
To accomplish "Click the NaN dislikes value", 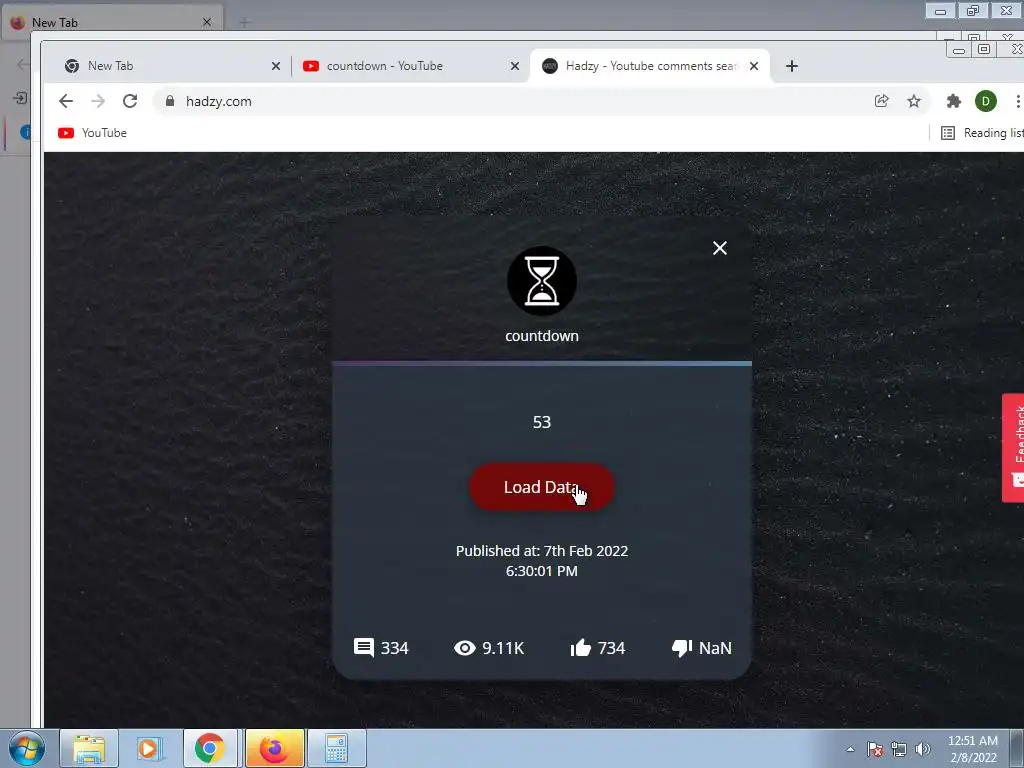I will pyautogui.click(x=715, y=648).
